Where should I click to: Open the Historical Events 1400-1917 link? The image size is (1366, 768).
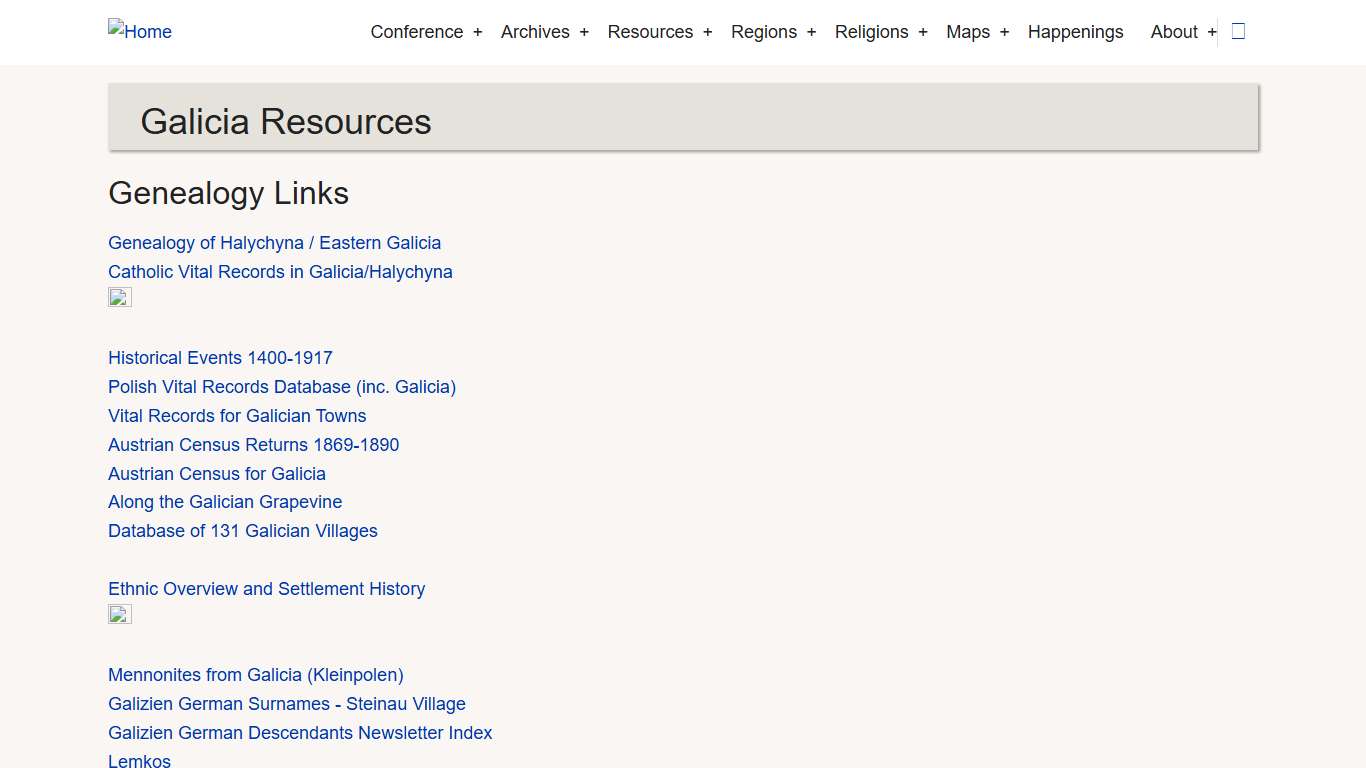point(220,357)
